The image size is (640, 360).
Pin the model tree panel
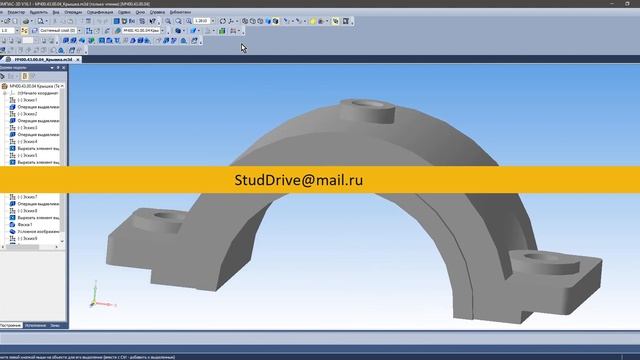[58, 67]
